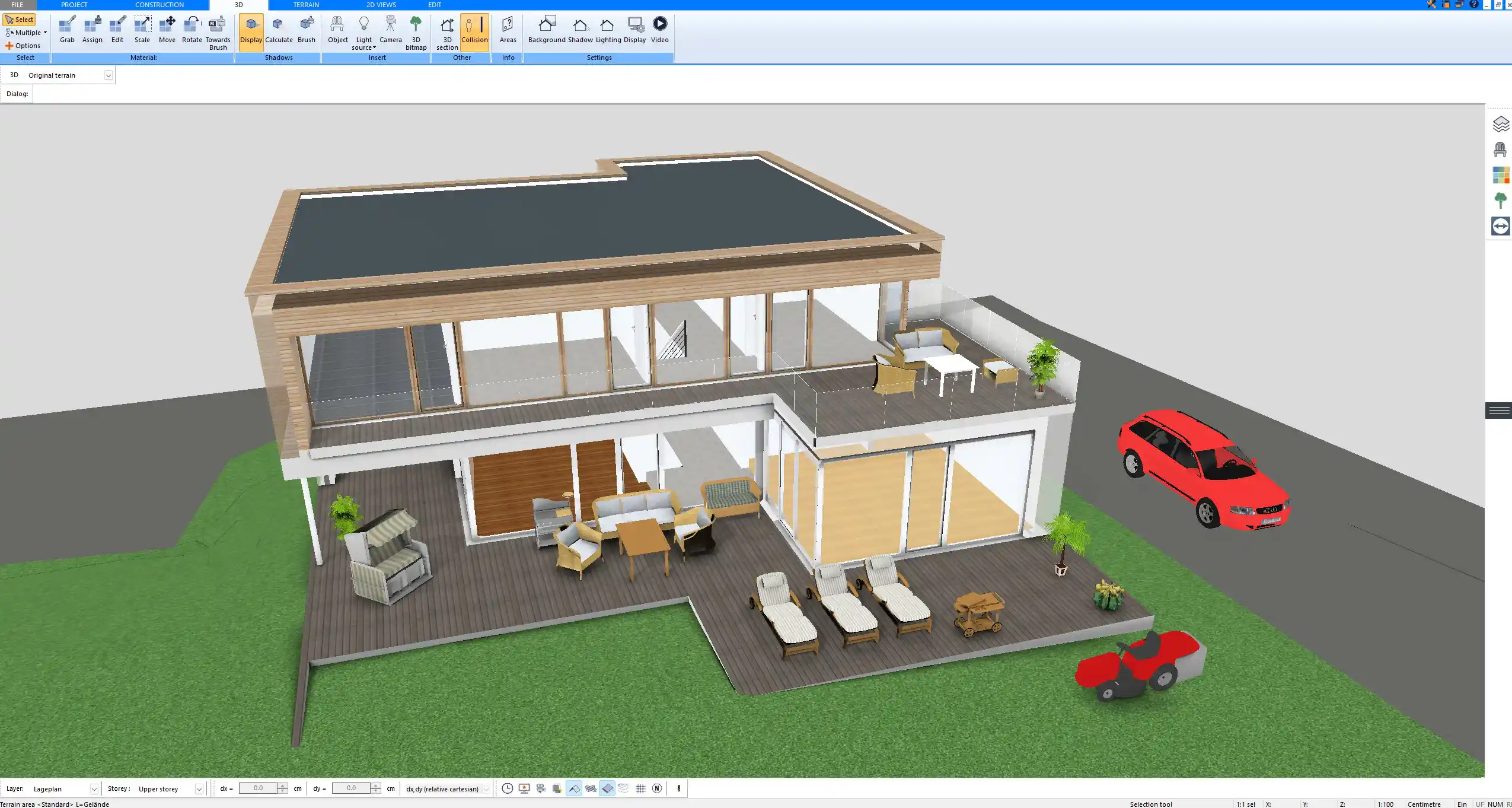Open the Display settings monitor icon
Screen dimensions: 1512x808
click(634, 30)
